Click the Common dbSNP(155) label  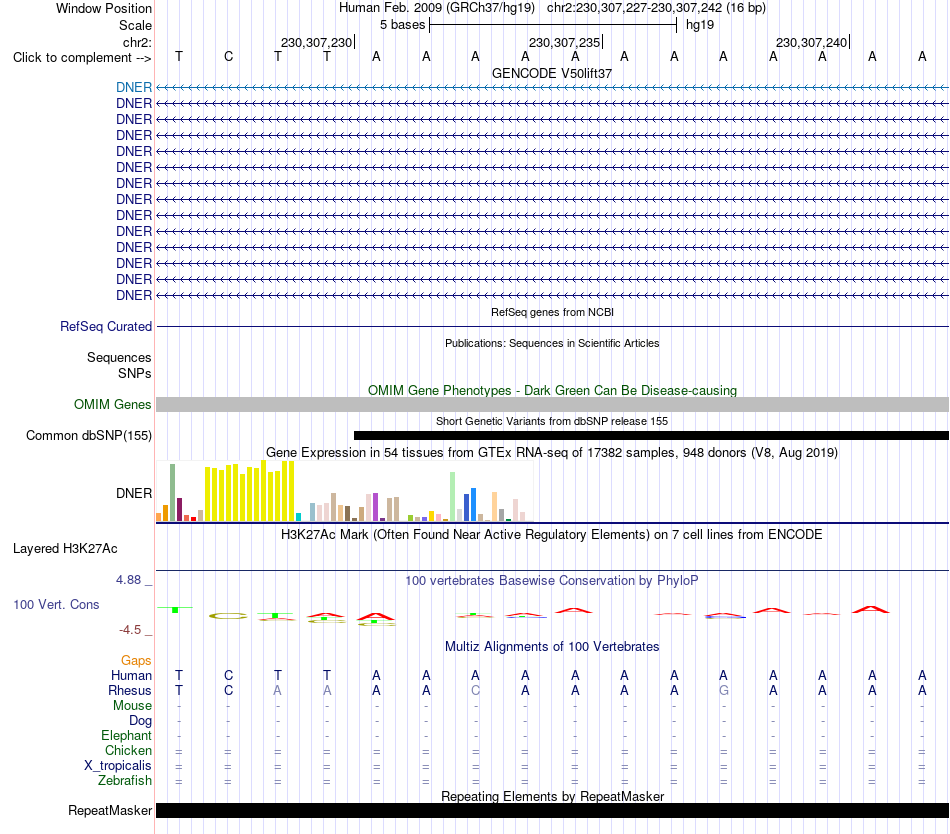pyautogui.click(x=88, y=435)
